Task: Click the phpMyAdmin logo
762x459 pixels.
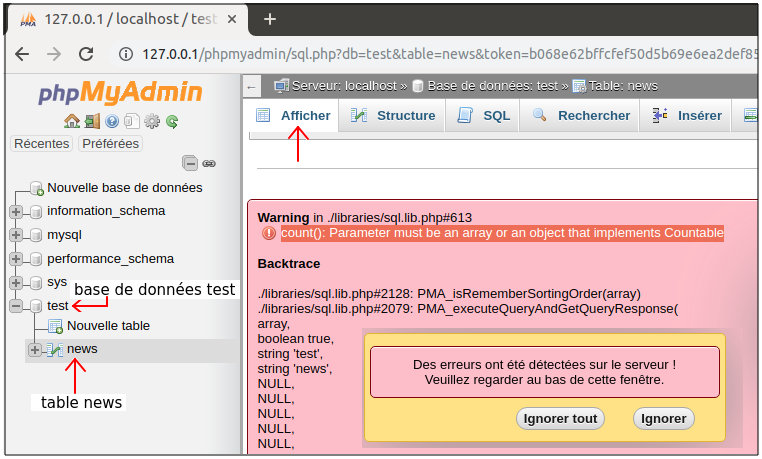Action: 120,92
